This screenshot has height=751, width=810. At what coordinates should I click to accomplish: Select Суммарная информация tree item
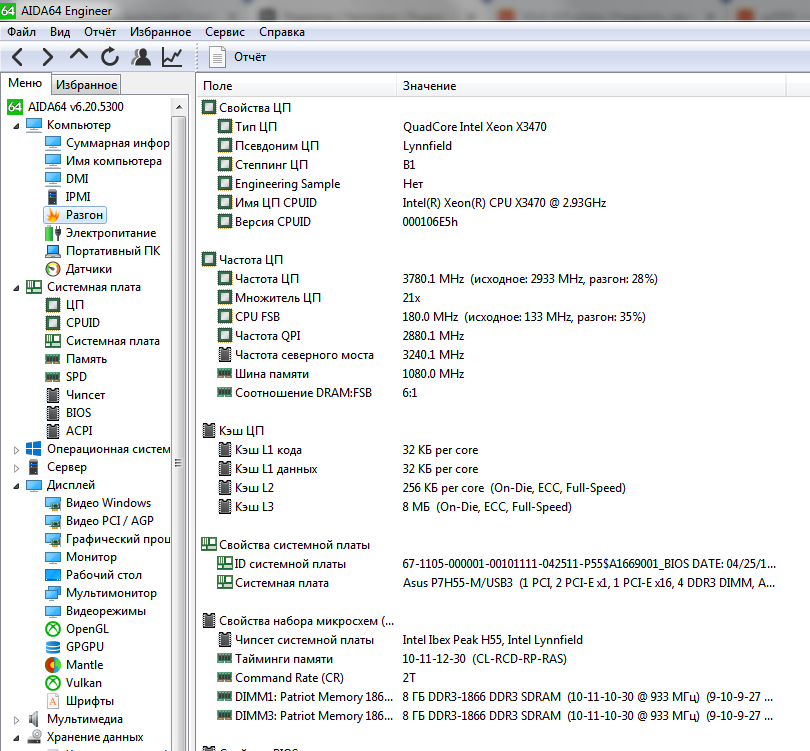click(x=107, y=143)
